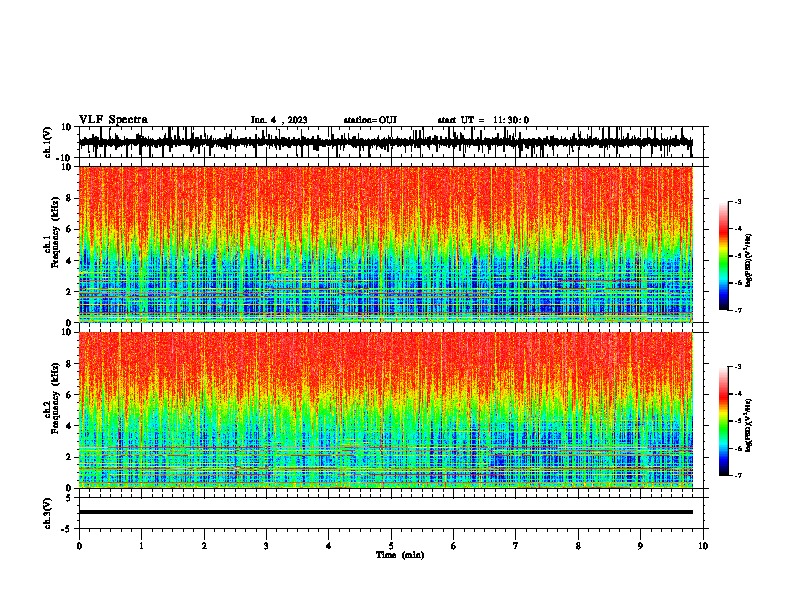Click the ch.3 flat black voltage trace
Screen dimensions: 792x612
(x=385, y=512)
